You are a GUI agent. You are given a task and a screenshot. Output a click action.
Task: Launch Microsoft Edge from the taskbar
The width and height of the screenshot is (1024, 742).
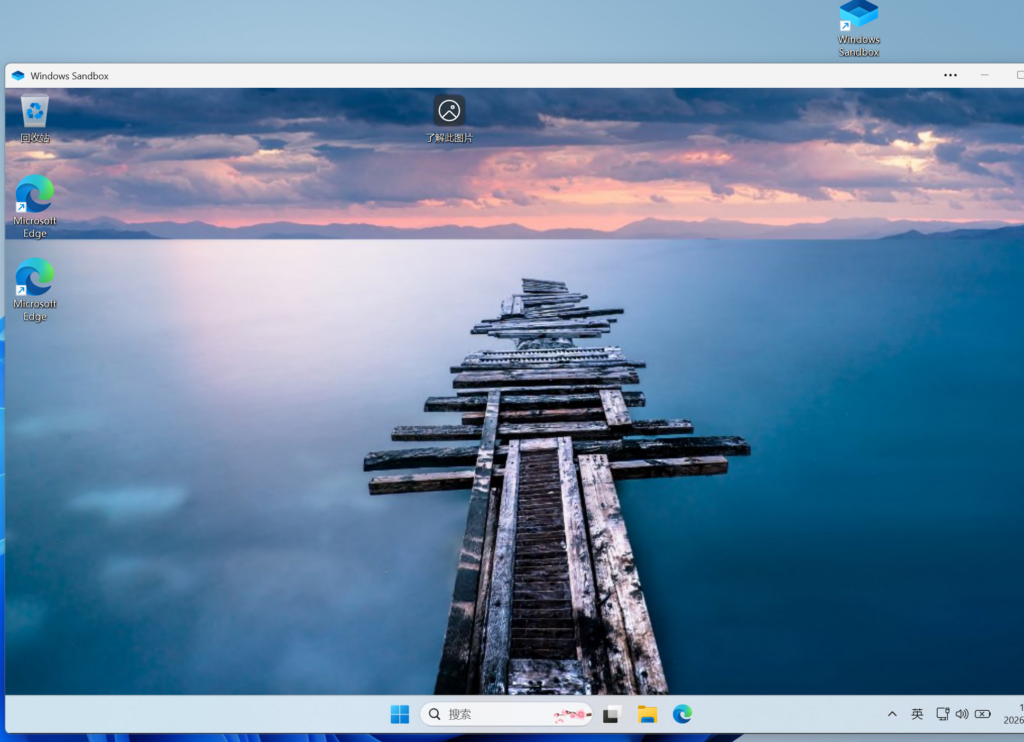682,714
